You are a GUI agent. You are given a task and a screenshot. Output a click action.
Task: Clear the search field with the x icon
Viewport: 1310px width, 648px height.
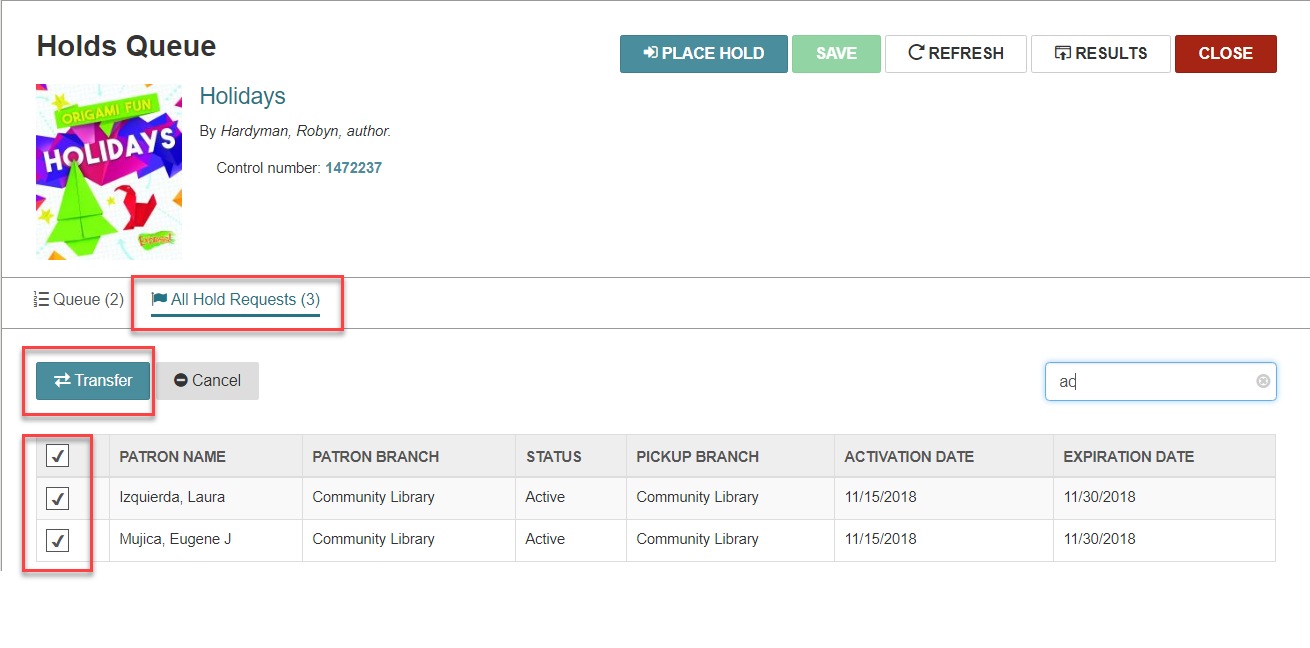[x=1263, y=381]
